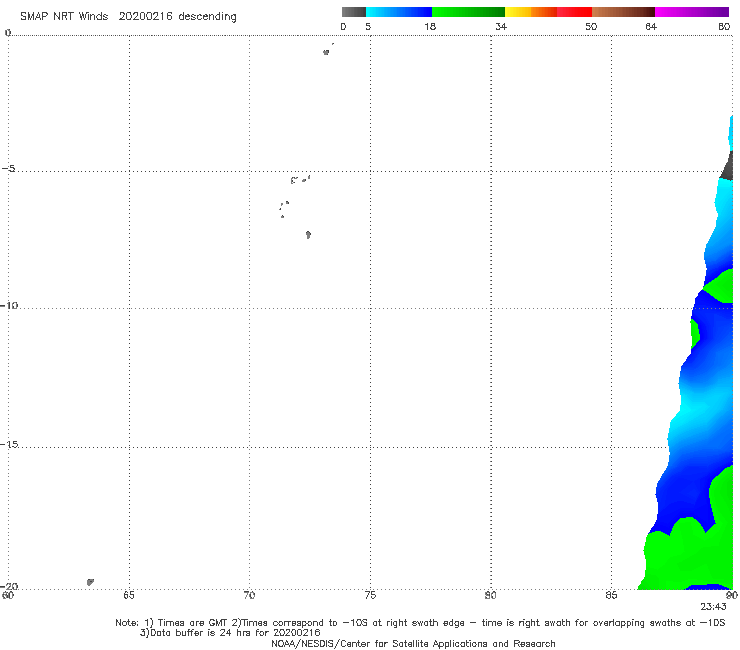Click the color bar label '34'
This screenshot has height=650, width=740.
(501, 27)
